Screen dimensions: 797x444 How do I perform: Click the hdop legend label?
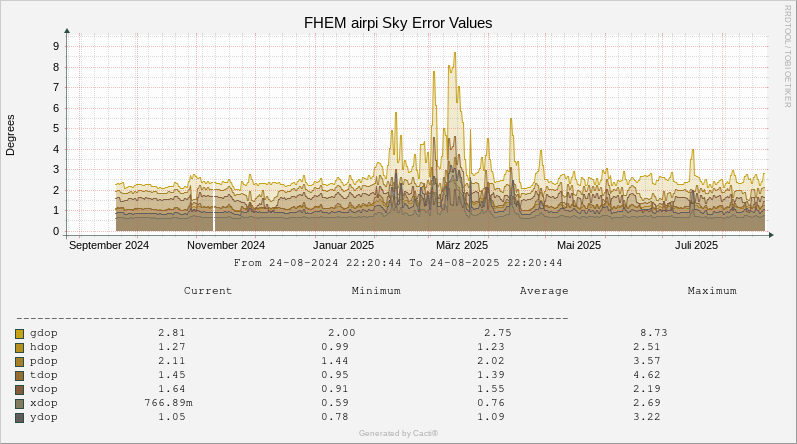point(44,347)
